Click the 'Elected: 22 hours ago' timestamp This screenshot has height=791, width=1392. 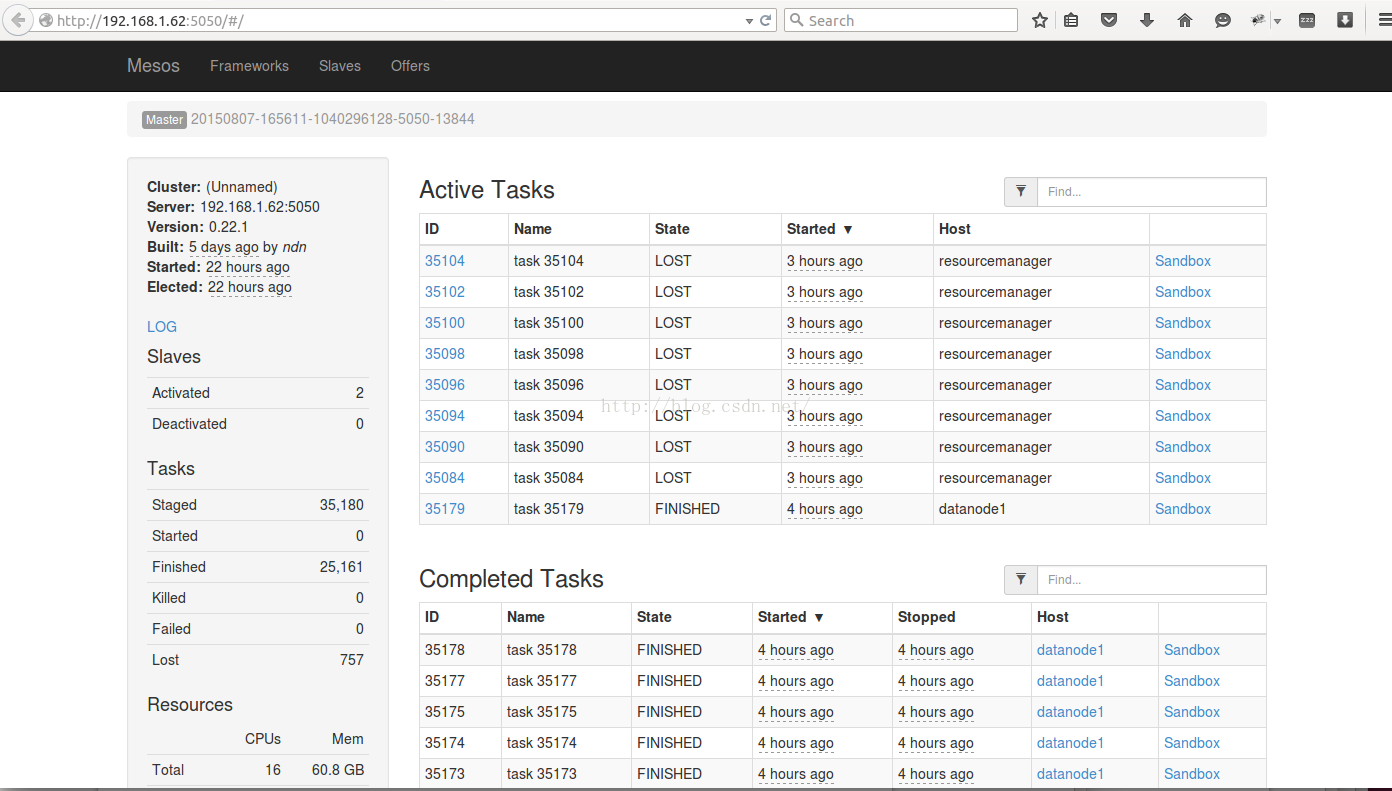(x=250, y=287)
